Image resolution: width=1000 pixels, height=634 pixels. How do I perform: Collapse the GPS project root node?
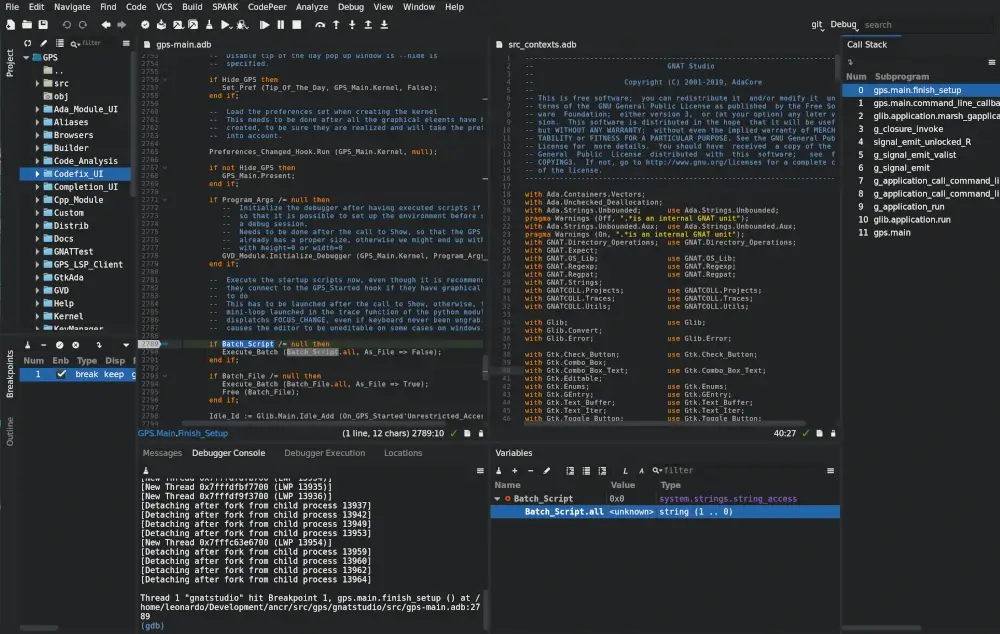pos(26,57)
